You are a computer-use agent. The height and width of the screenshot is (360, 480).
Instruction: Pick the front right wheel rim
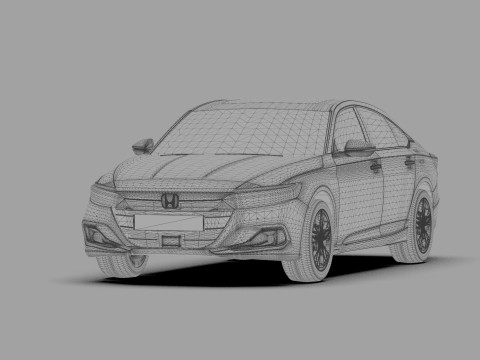point(322,239)
